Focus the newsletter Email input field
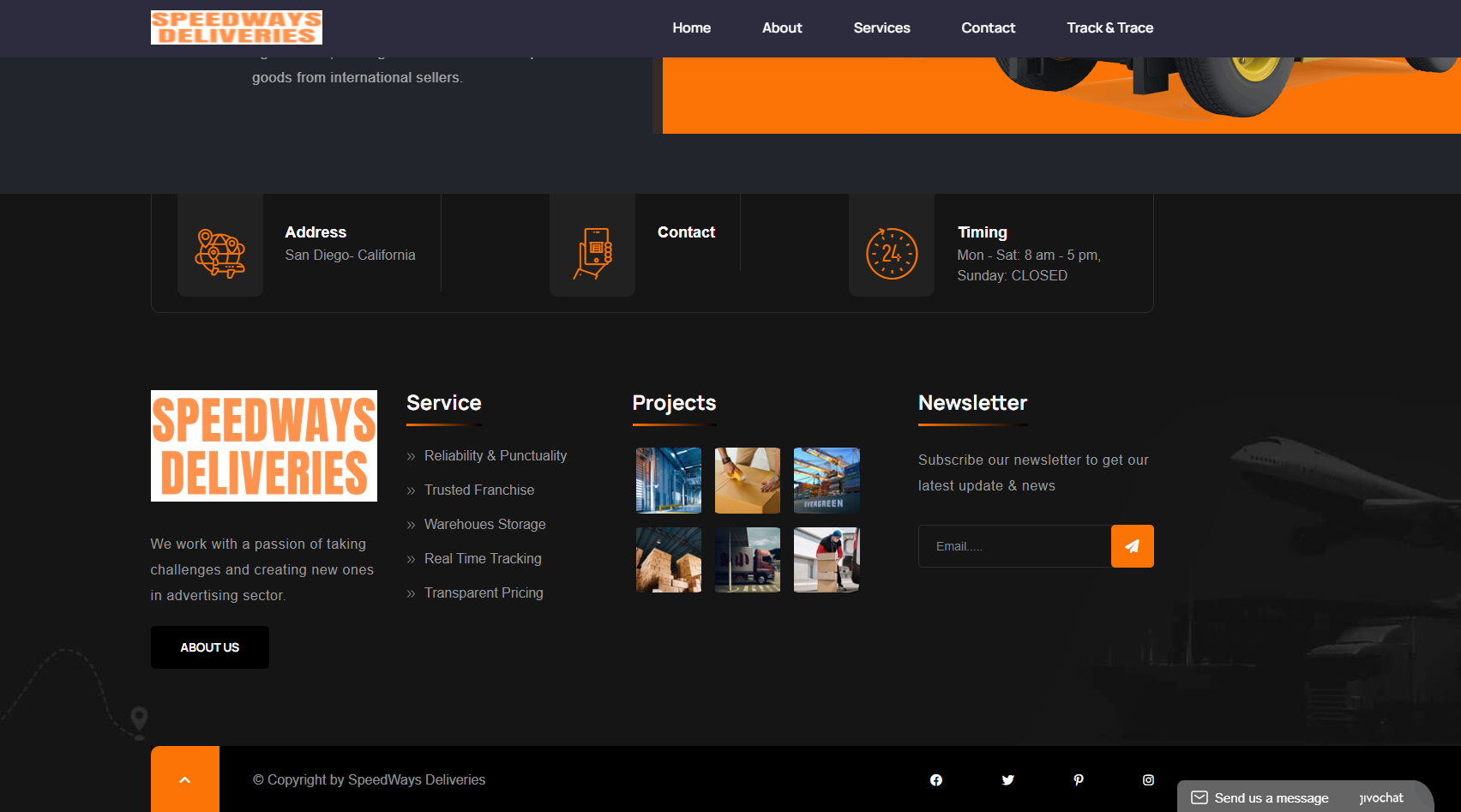The width and height of the screenshot is (1461, 812). [1014, 546]
